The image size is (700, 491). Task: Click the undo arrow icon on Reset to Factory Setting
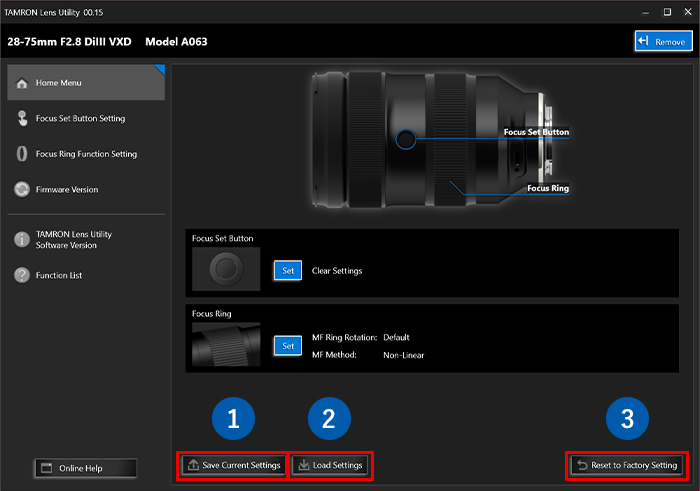coord(582,465)
